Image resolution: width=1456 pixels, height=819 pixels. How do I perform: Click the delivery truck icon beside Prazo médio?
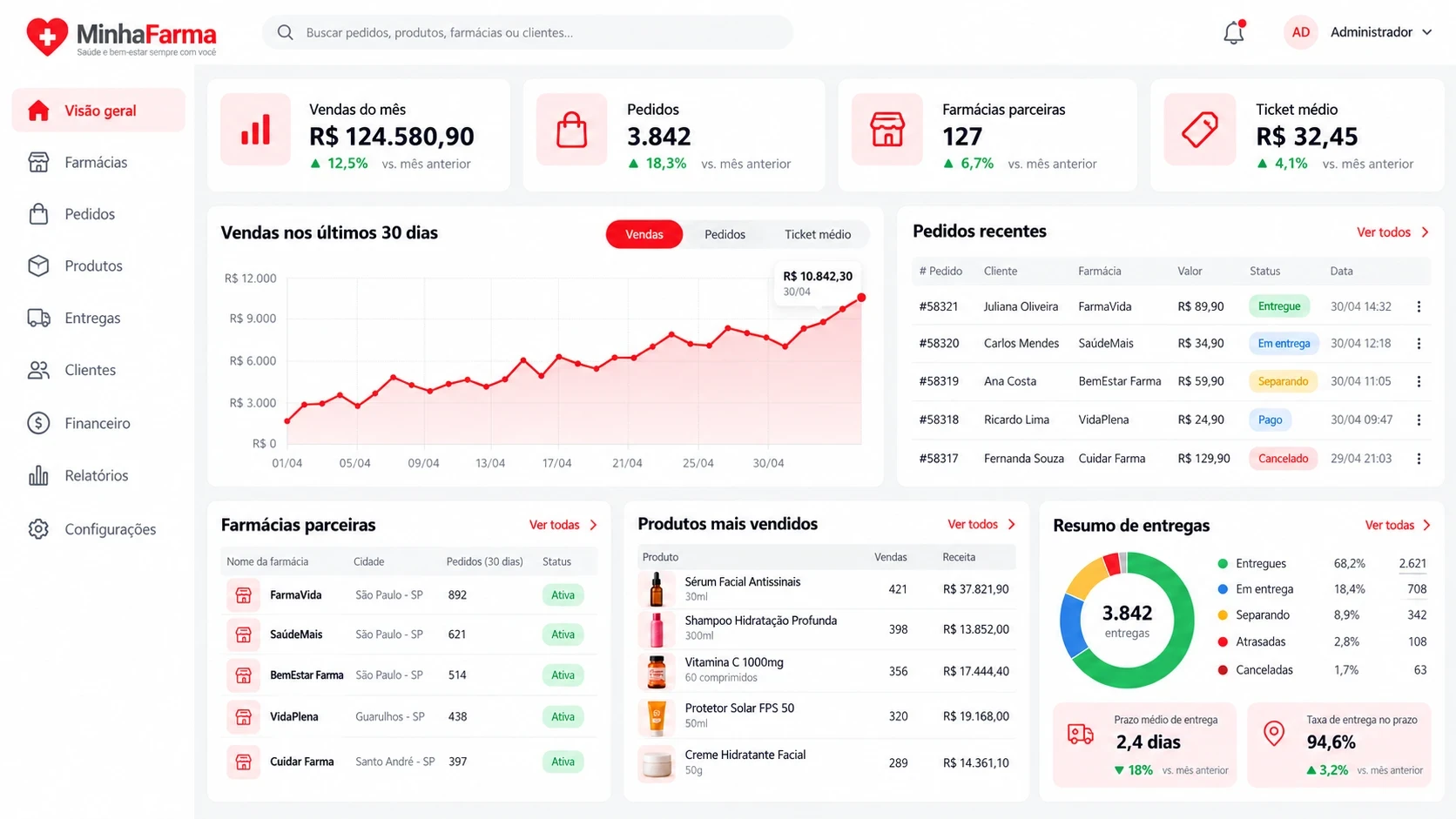click(1081, 735)
